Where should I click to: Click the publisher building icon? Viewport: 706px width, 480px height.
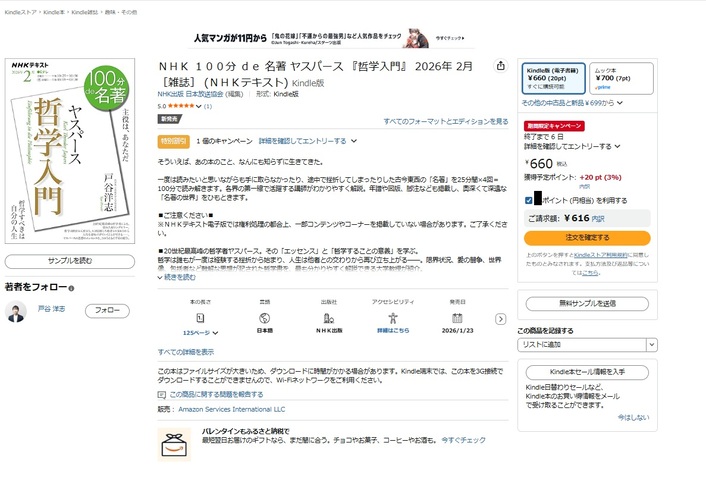329,316
